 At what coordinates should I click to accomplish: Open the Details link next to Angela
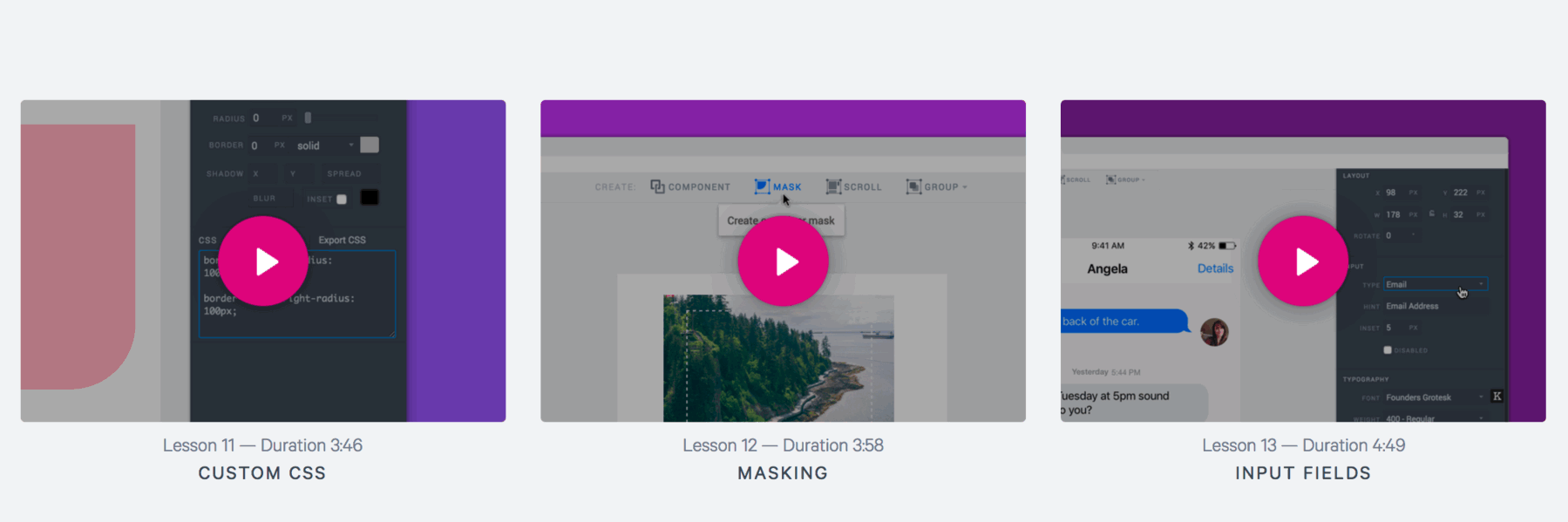pos(1215,268)
